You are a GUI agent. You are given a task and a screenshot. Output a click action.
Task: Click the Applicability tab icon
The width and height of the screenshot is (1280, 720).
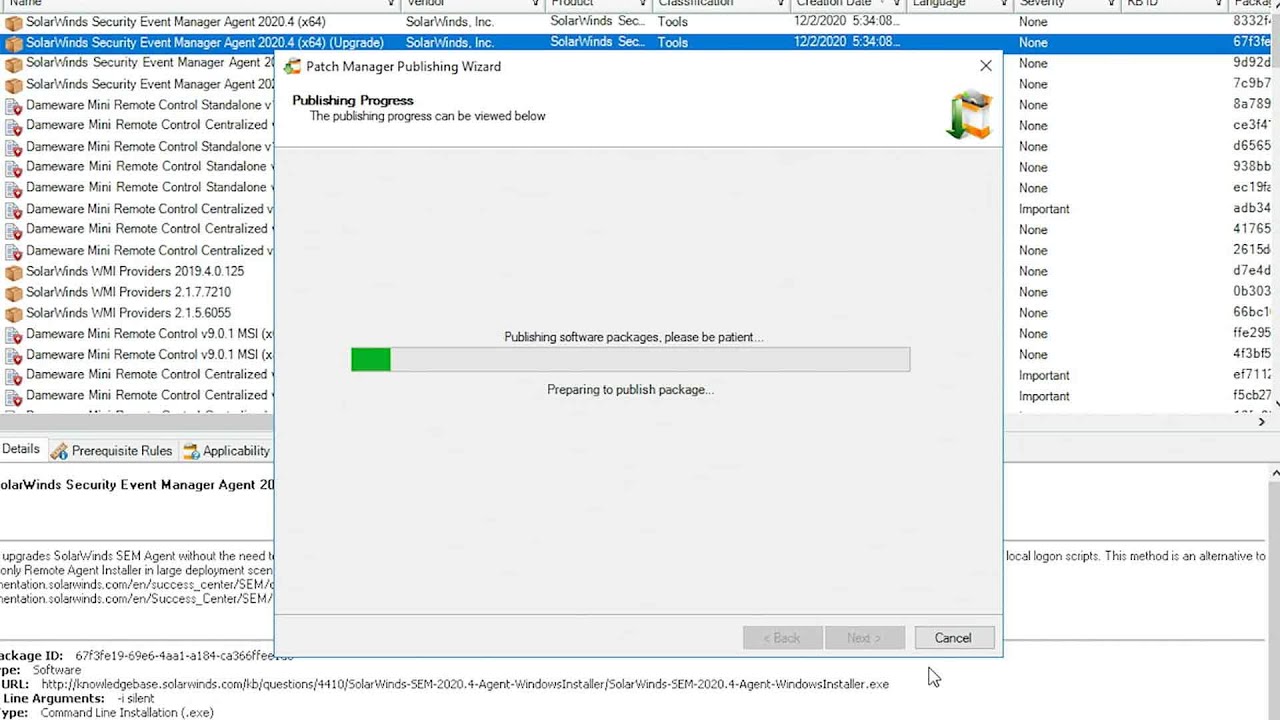click(191, 451)
